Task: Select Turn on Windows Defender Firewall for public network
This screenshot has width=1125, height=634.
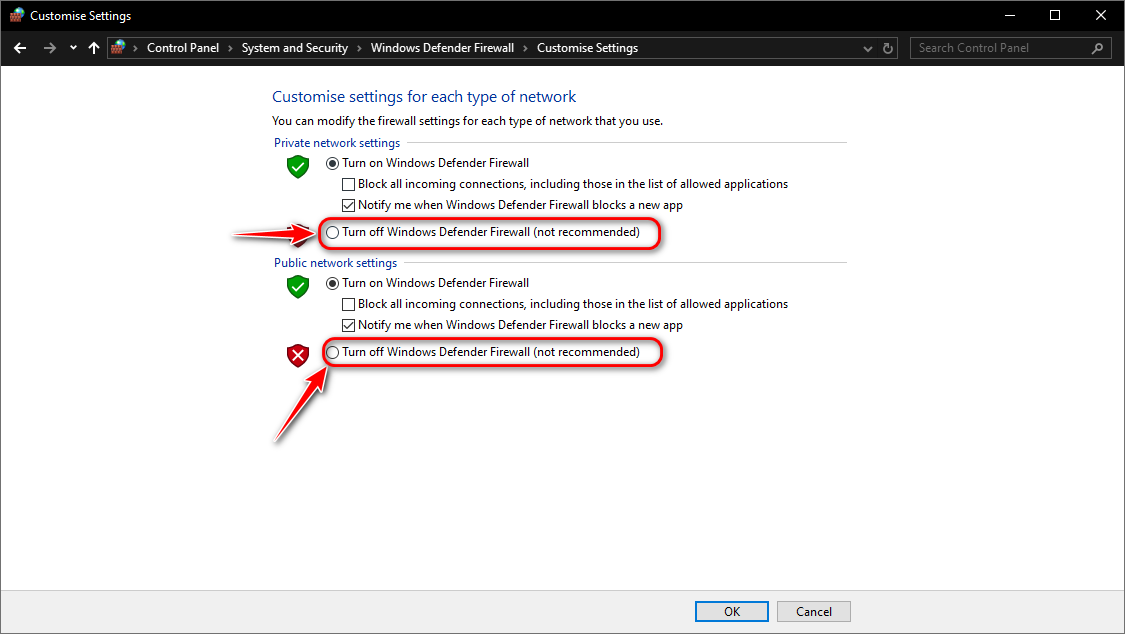Action: [331, 282]
